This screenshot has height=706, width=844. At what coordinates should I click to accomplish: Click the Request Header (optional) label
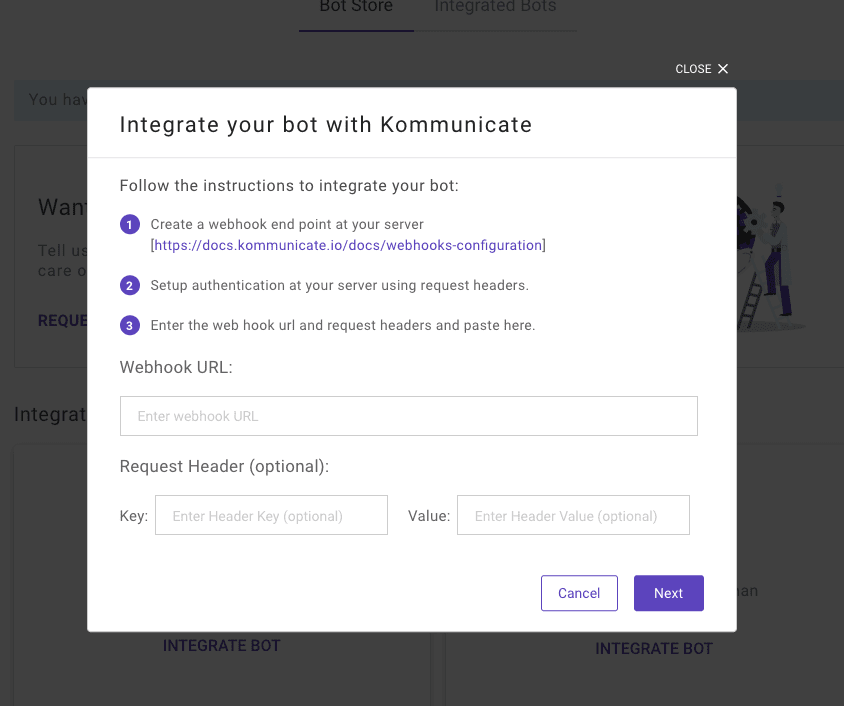click(224, 466)
